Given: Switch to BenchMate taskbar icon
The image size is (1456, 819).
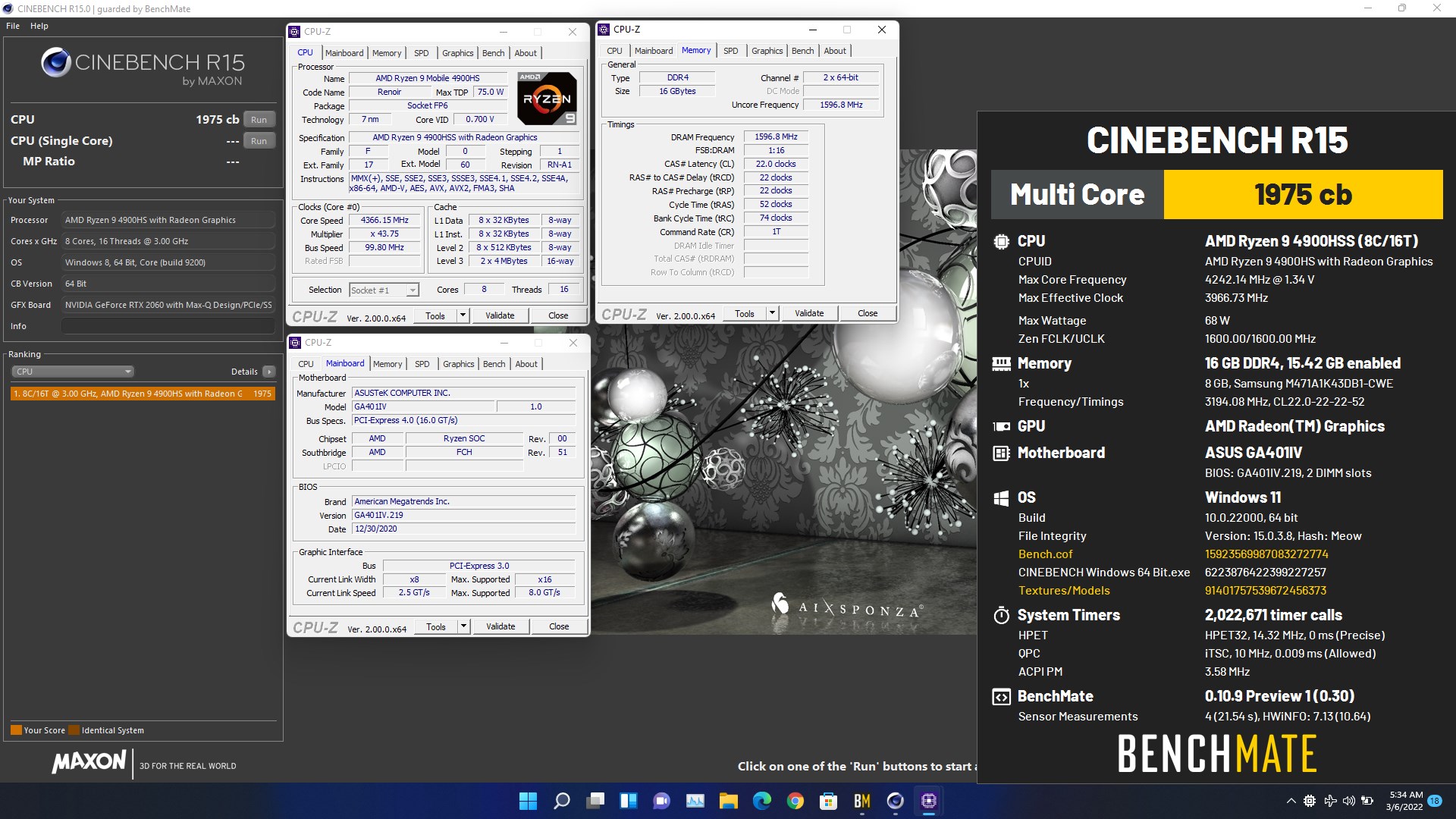Looking at the screenshot, I should point(862,801).
